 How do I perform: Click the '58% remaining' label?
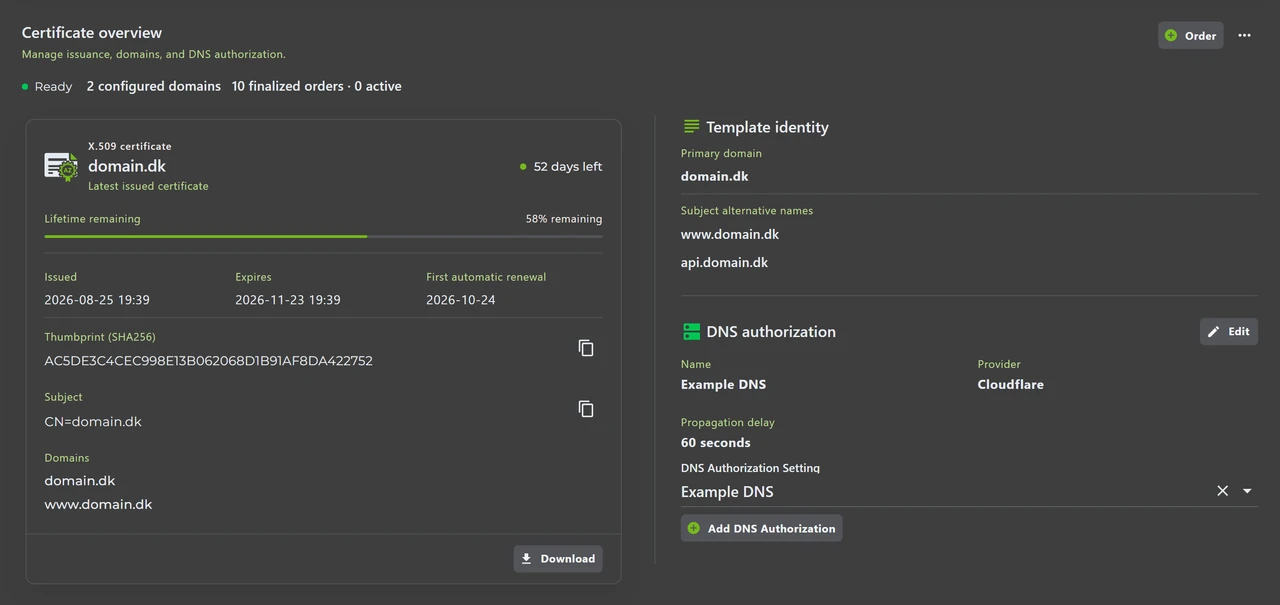564,219
